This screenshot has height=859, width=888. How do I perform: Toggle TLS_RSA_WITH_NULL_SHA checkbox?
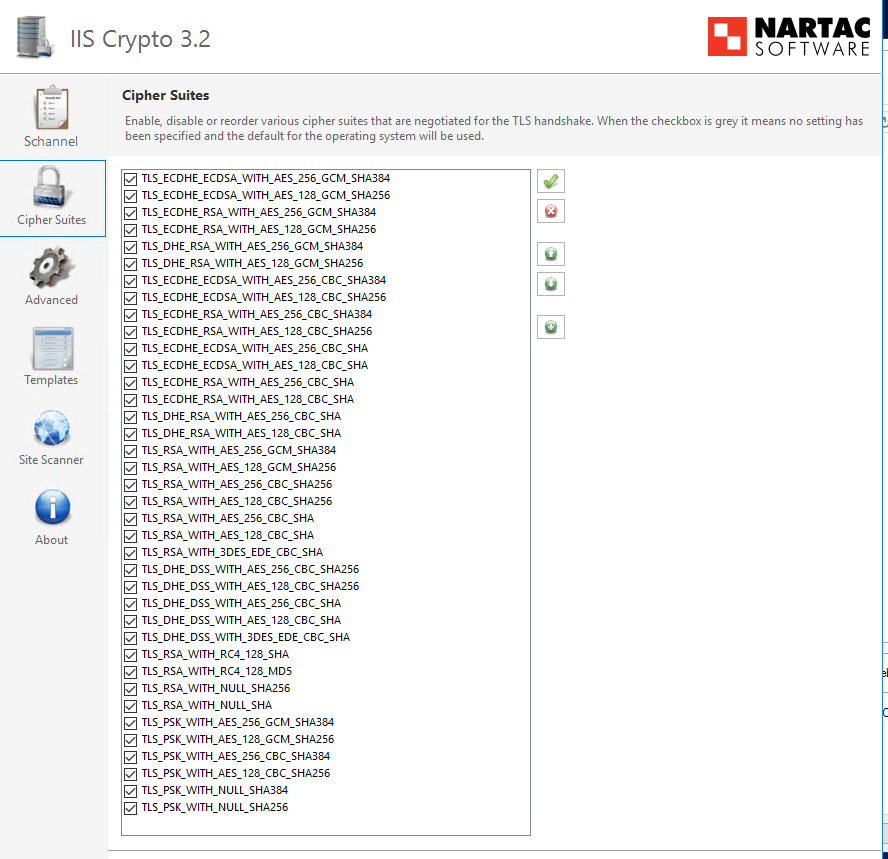tap(130, 705)
